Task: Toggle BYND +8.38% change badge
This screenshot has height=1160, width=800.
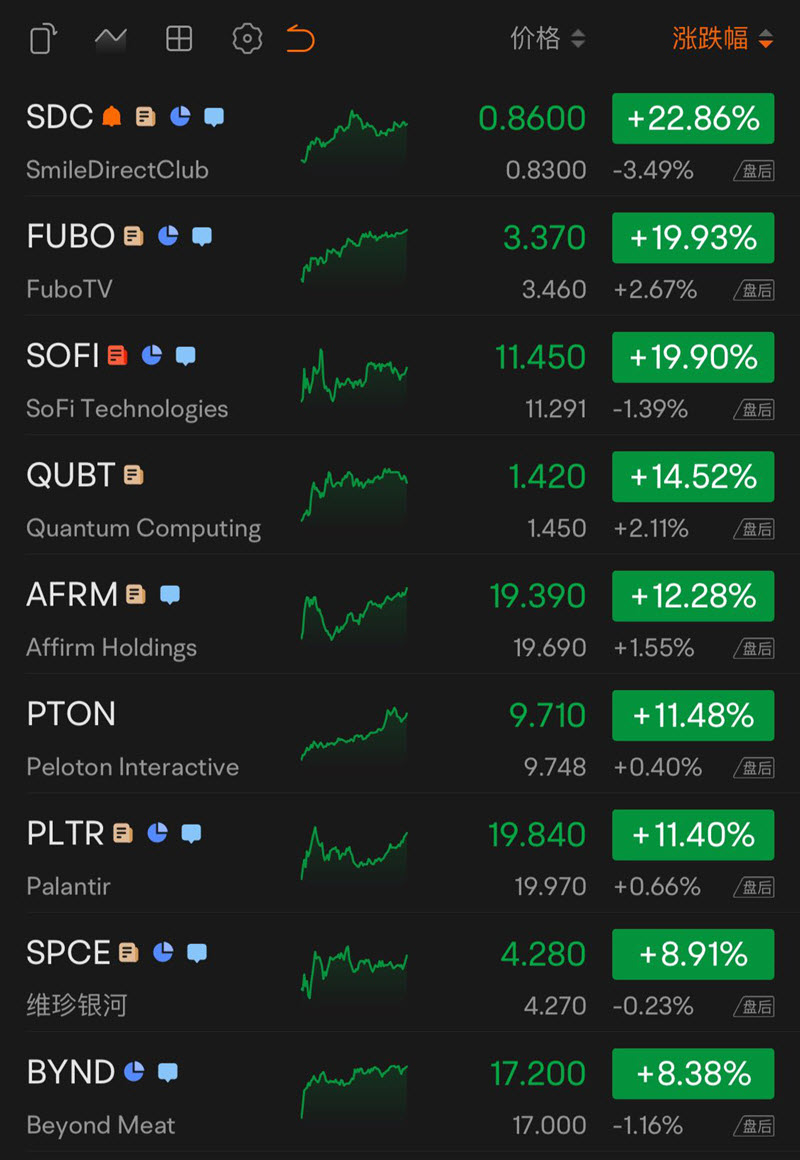Action: click(x=693, y=1073)
